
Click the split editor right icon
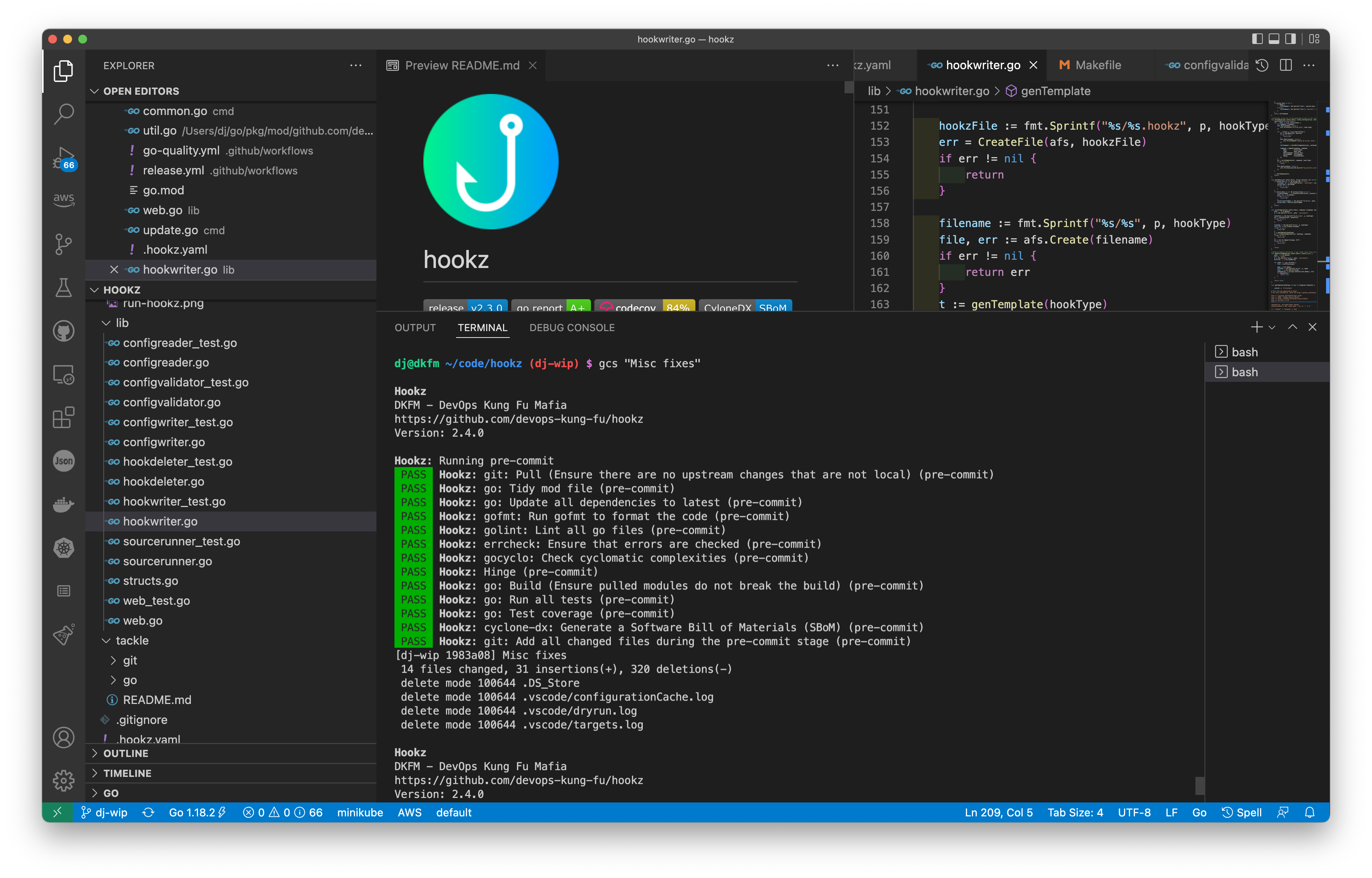tap(1285, 65)
